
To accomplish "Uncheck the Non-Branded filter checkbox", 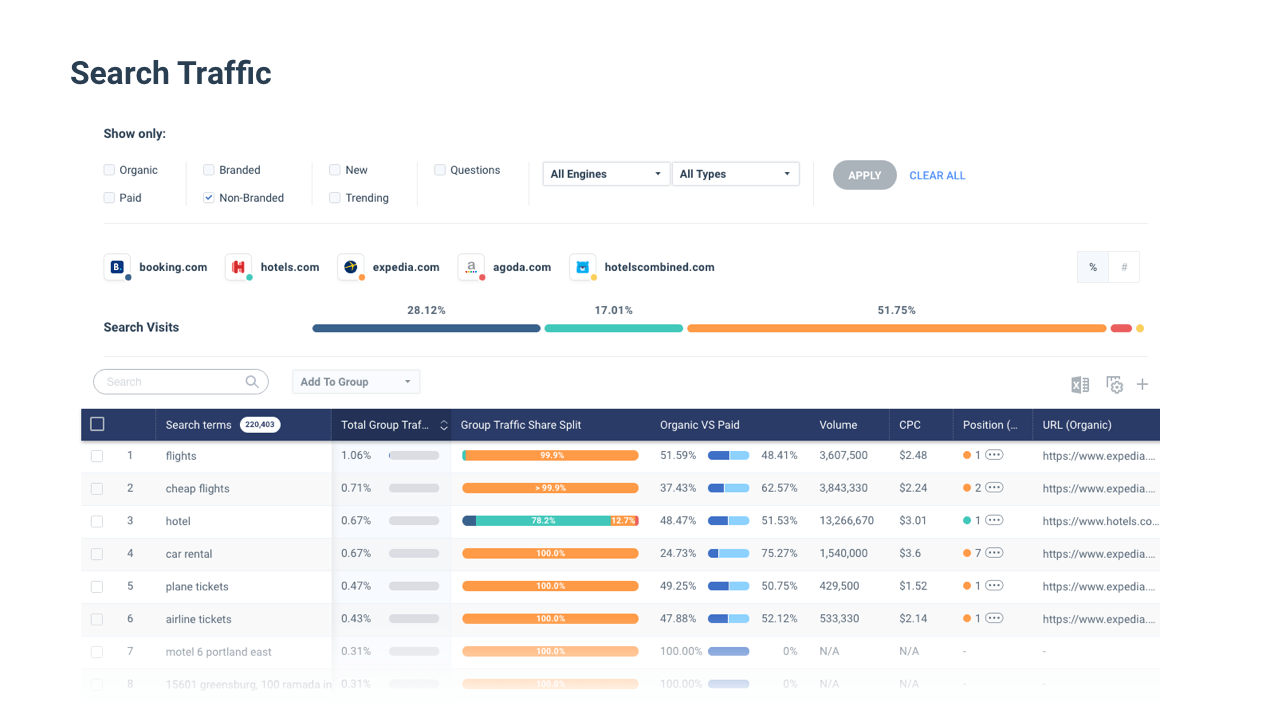I will coord(209,198).
